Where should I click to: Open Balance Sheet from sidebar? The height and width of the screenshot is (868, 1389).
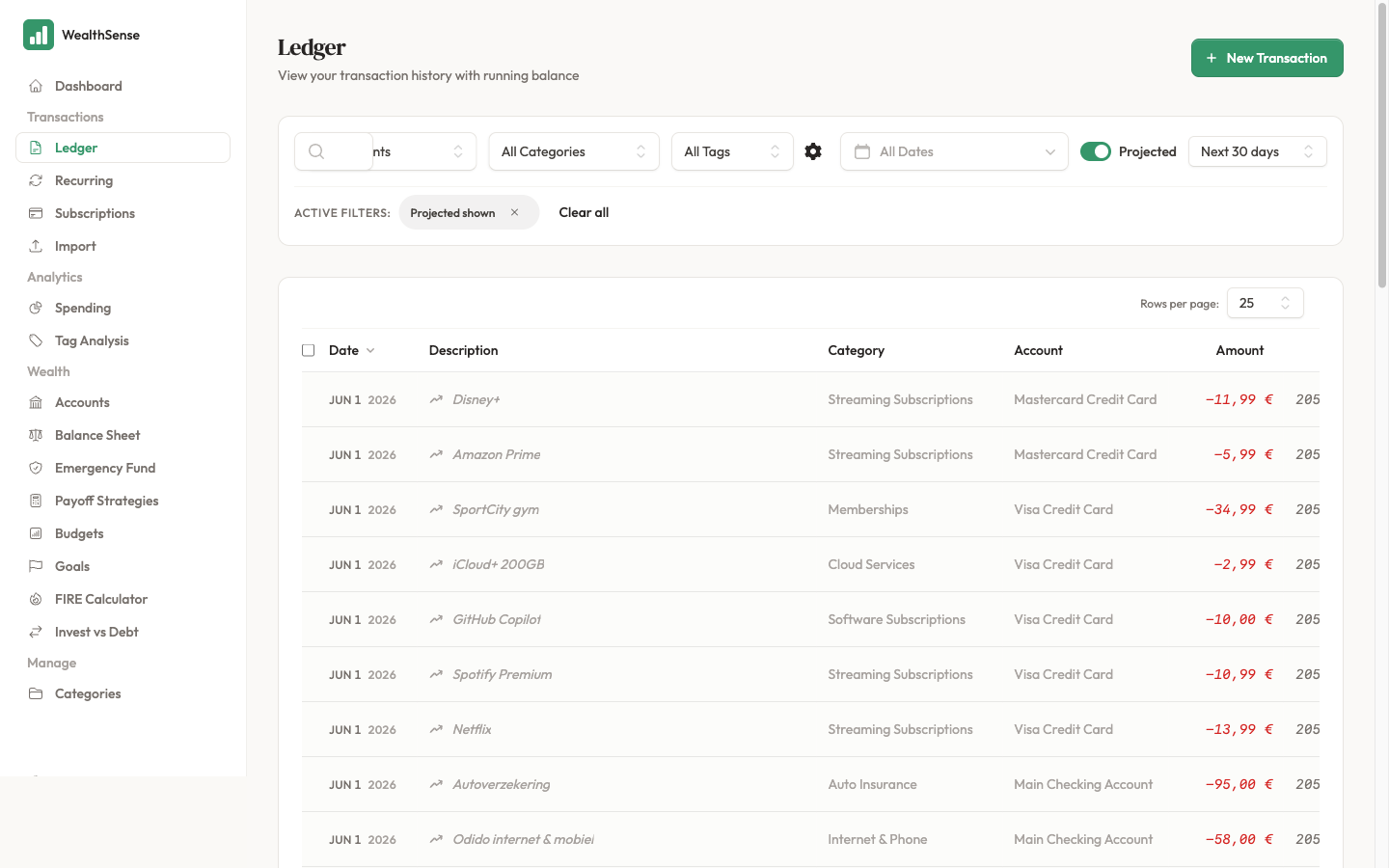pyautogui.click(x=123, y=435)
